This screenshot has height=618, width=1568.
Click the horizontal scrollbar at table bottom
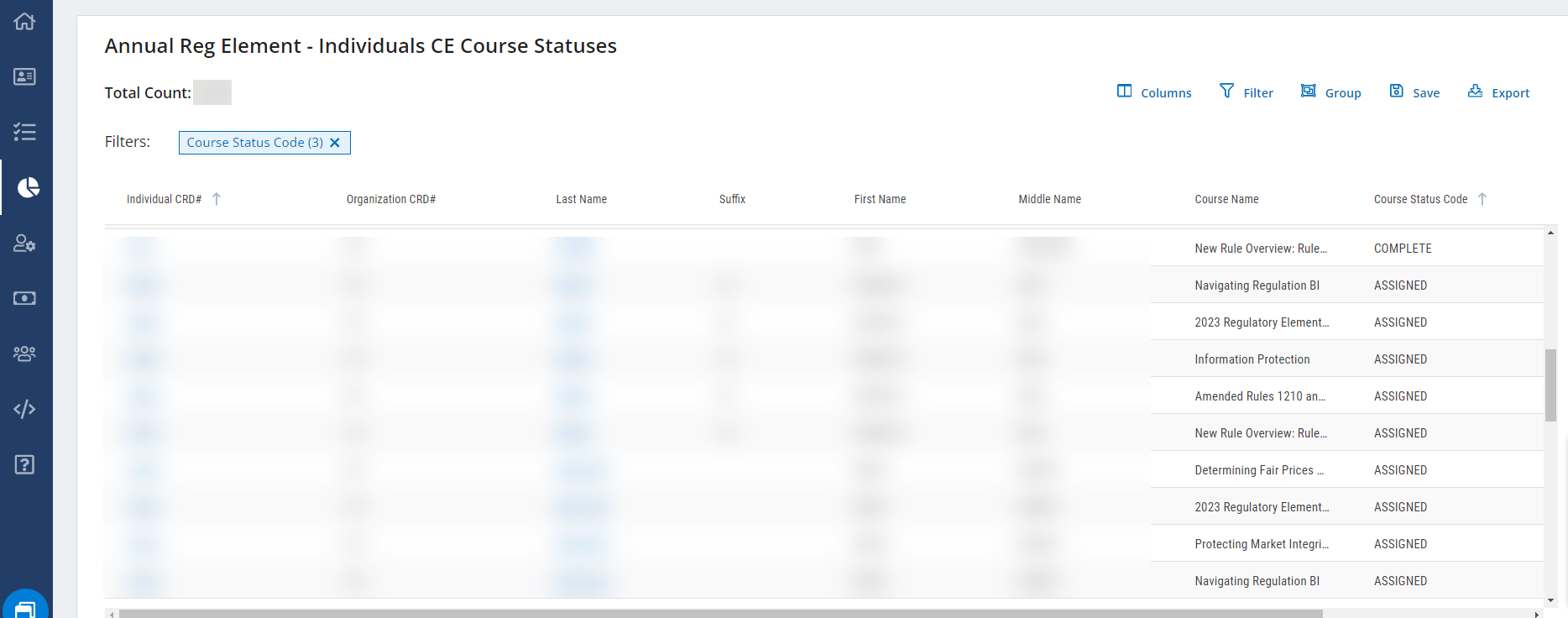point(720,614)
